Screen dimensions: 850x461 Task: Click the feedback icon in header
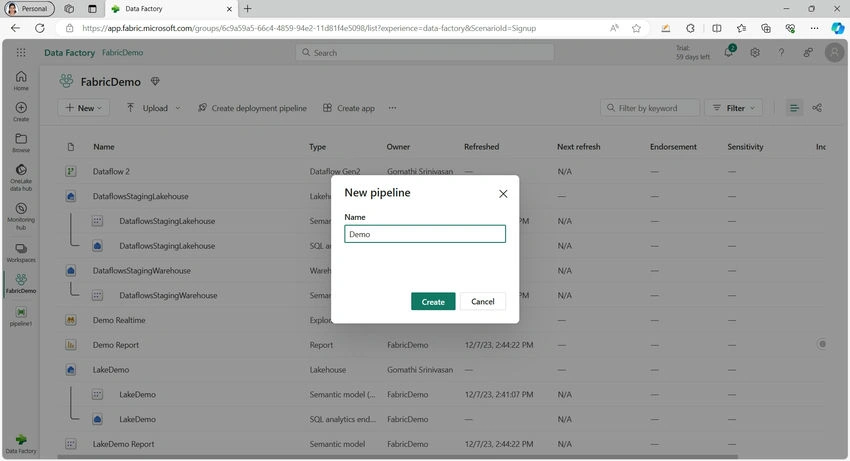click(x=808, y=53)
